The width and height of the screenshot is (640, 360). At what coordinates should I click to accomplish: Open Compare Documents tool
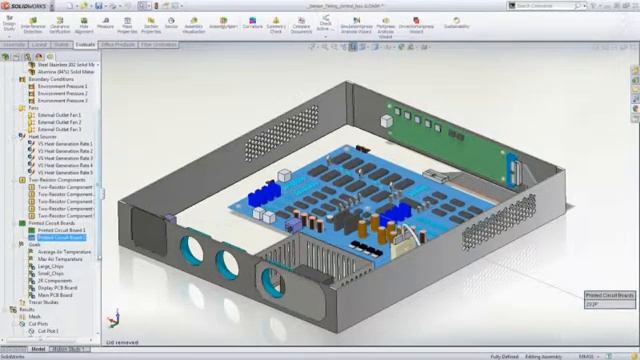point(301,25)
